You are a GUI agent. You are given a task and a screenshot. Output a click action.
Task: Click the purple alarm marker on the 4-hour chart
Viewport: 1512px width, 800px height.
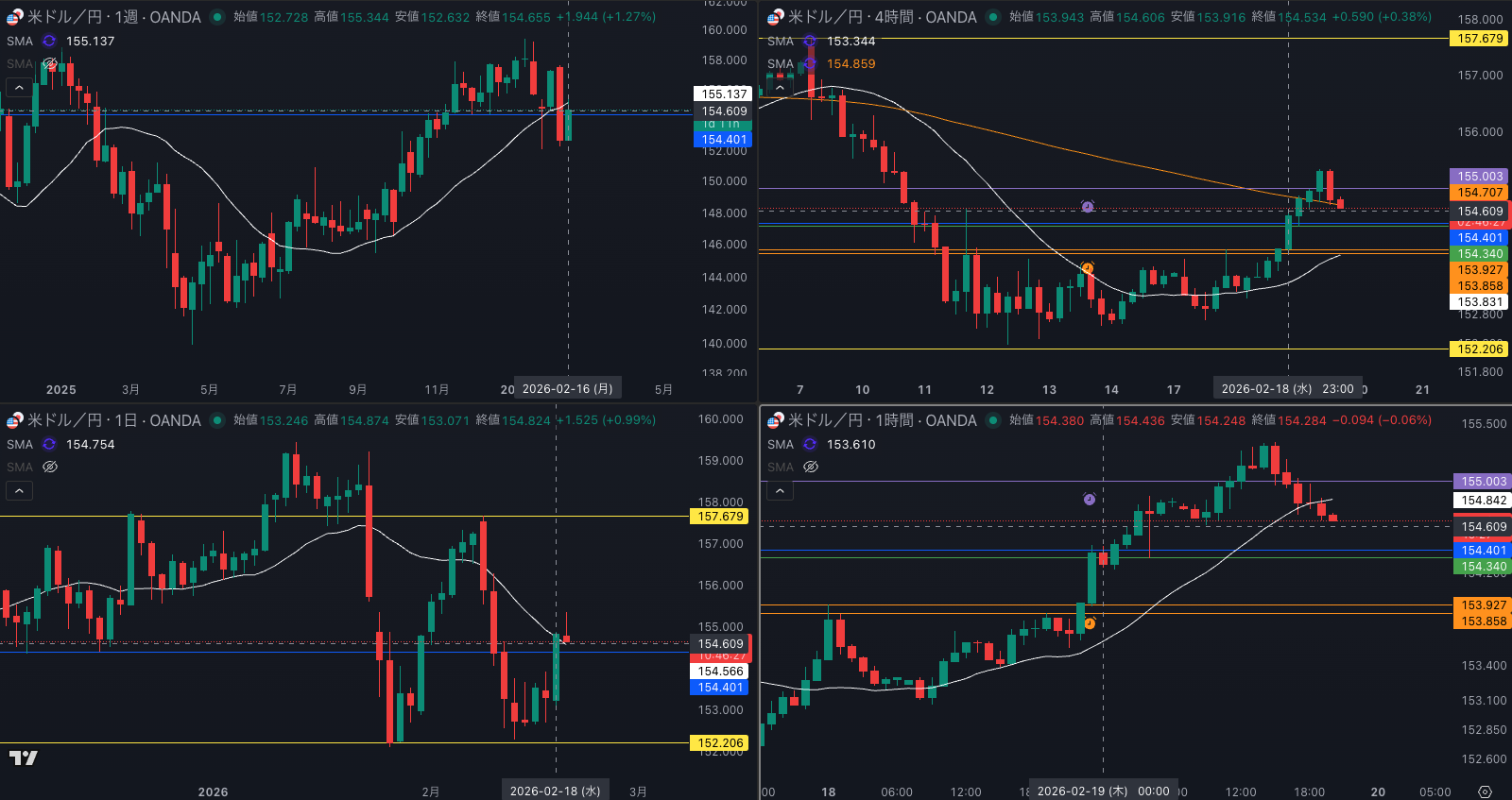[x=1088, y=206]
